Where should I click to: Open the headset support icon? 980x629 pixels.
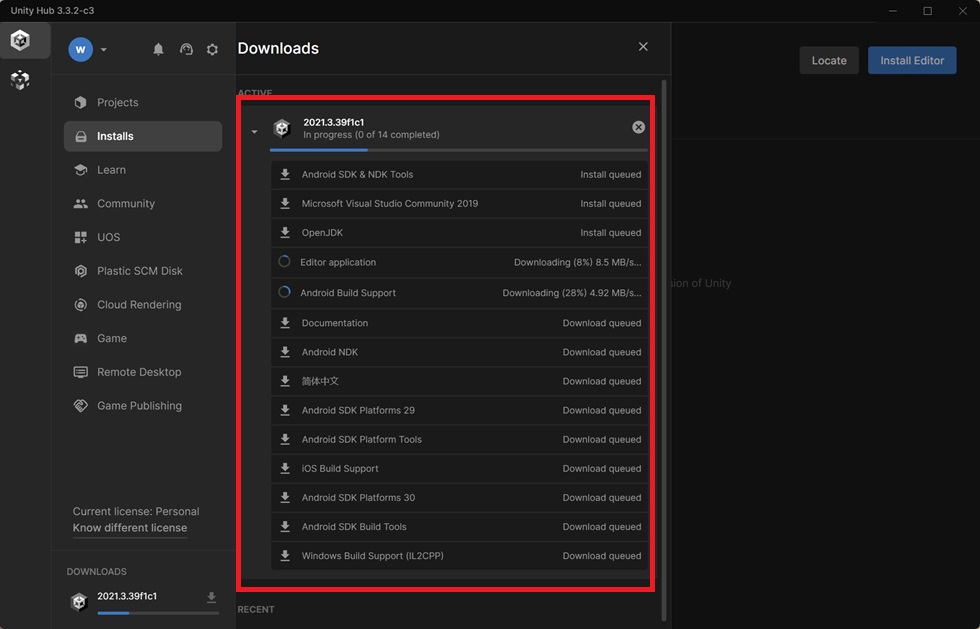(x=186, y=49)
